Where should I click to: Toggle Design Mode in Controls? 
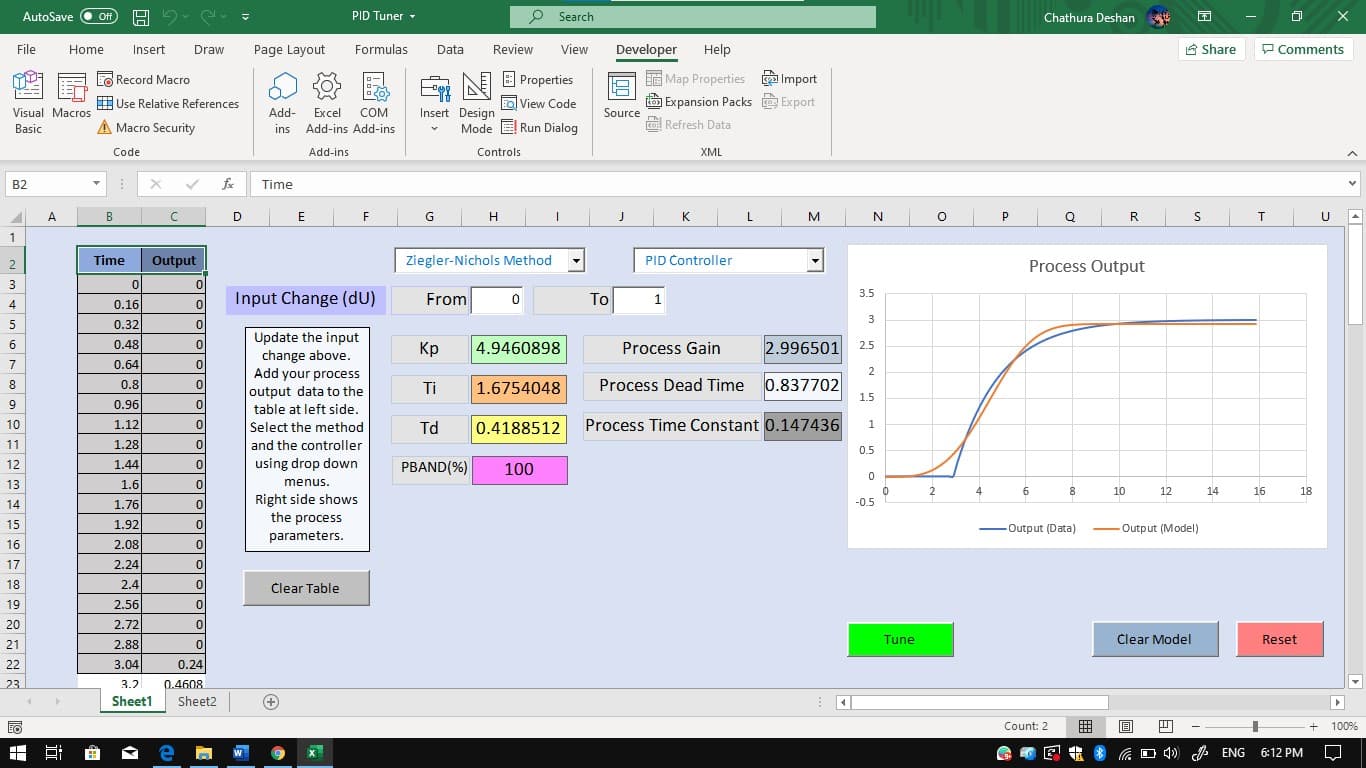[476, 103]
